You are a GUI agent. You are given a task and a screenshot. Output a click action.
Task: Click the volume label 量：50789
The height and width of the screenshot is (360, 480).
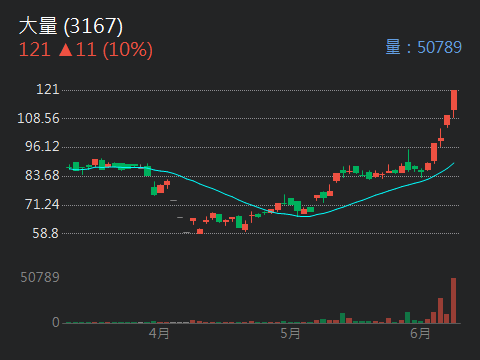(424, 47)
